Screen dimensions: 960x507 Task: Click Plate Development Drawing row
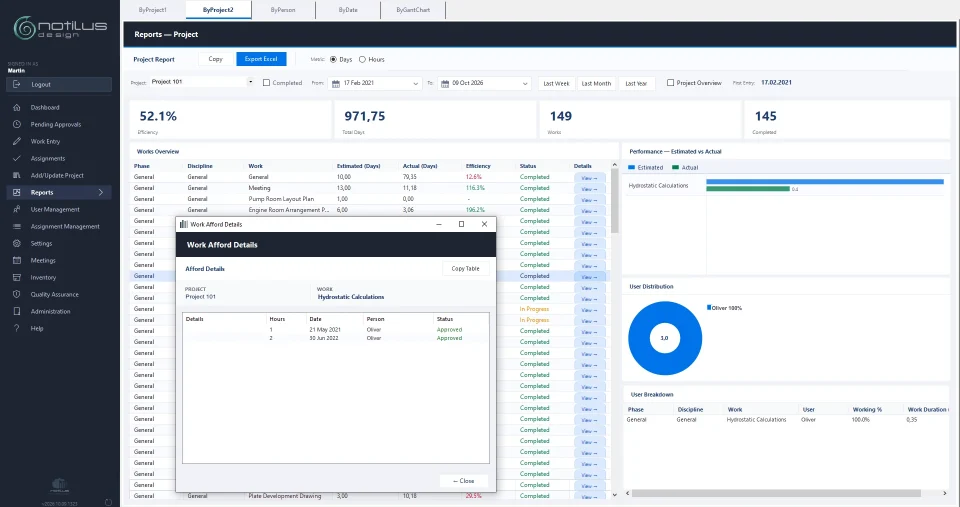(x=370, y=496)
